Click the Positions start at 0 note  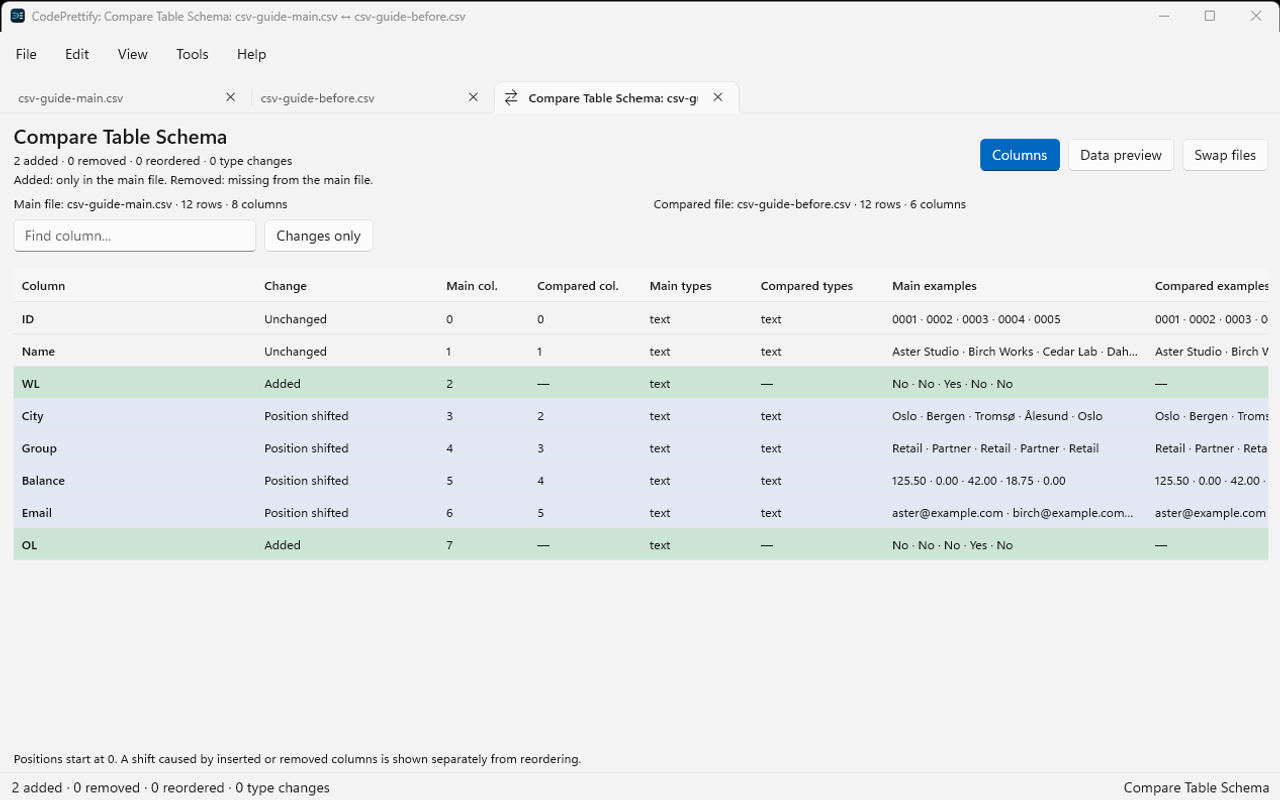click(x=297, y=759)
